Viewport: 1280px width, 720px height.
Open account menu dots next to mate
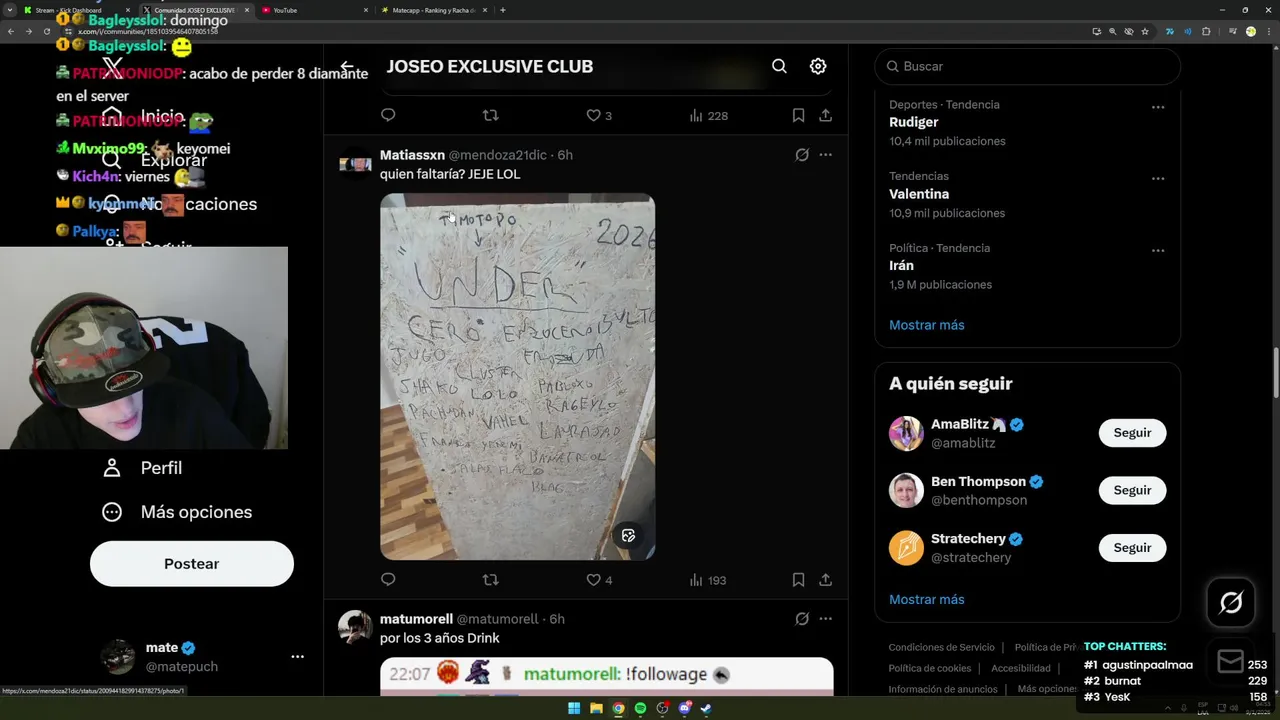tap(297, 657)
